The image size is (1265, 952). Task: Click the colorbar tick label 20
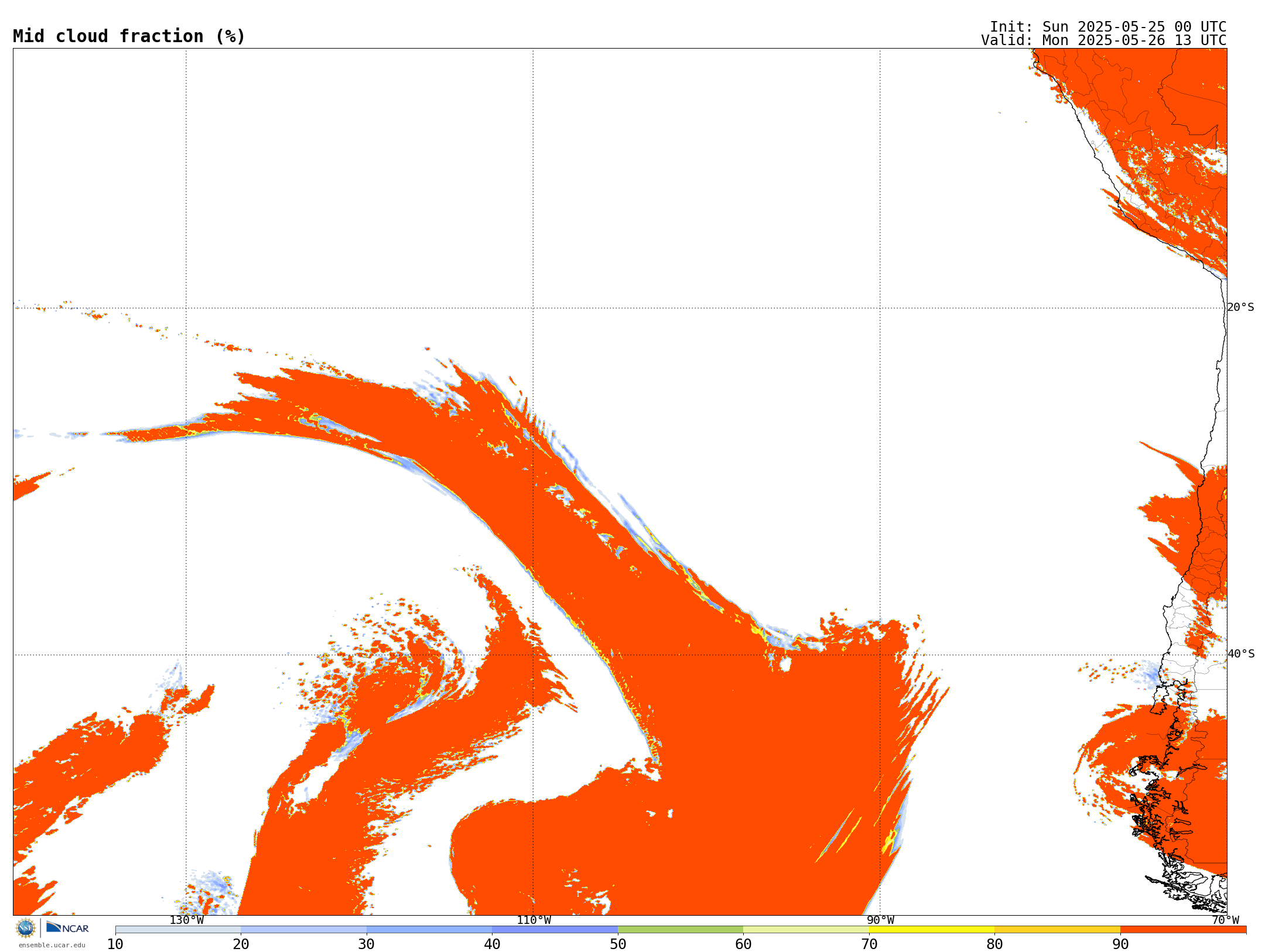click(x=241, y=944)
